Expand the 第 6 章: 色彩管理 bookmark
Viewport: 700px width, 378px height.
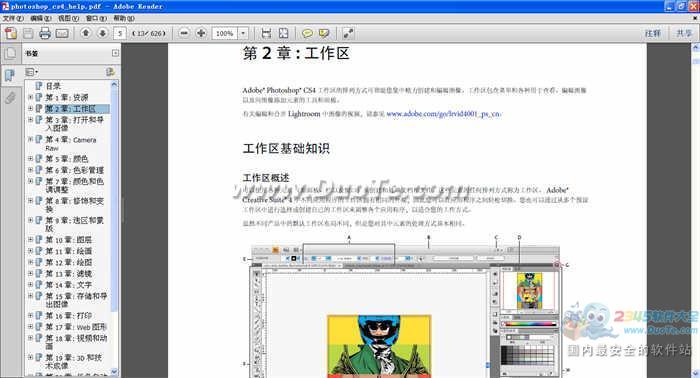[30, 170]
